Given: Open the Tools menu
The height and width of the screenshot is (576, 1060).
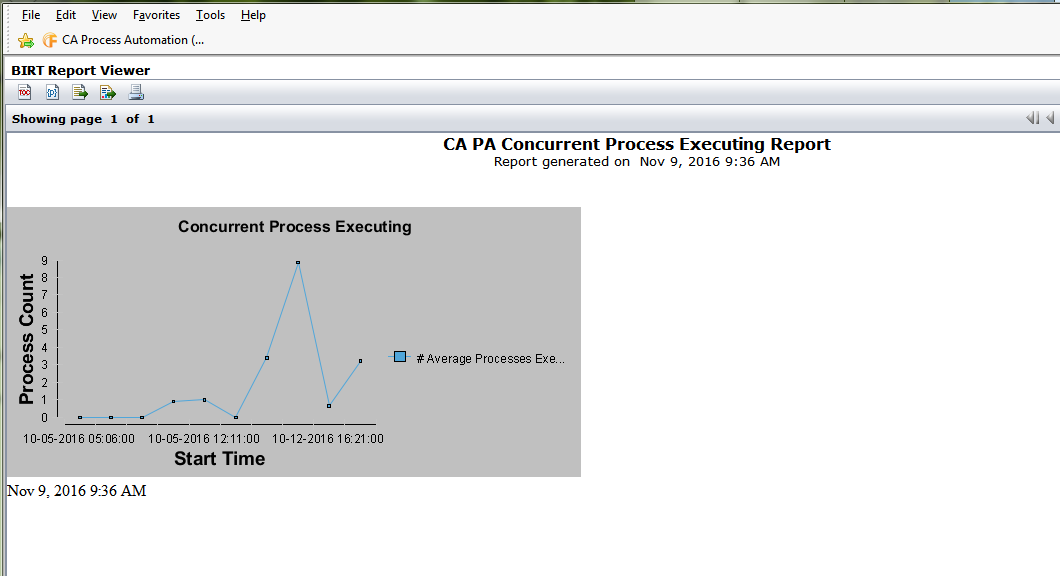Looking at the screenshot, I should [210, 15].
